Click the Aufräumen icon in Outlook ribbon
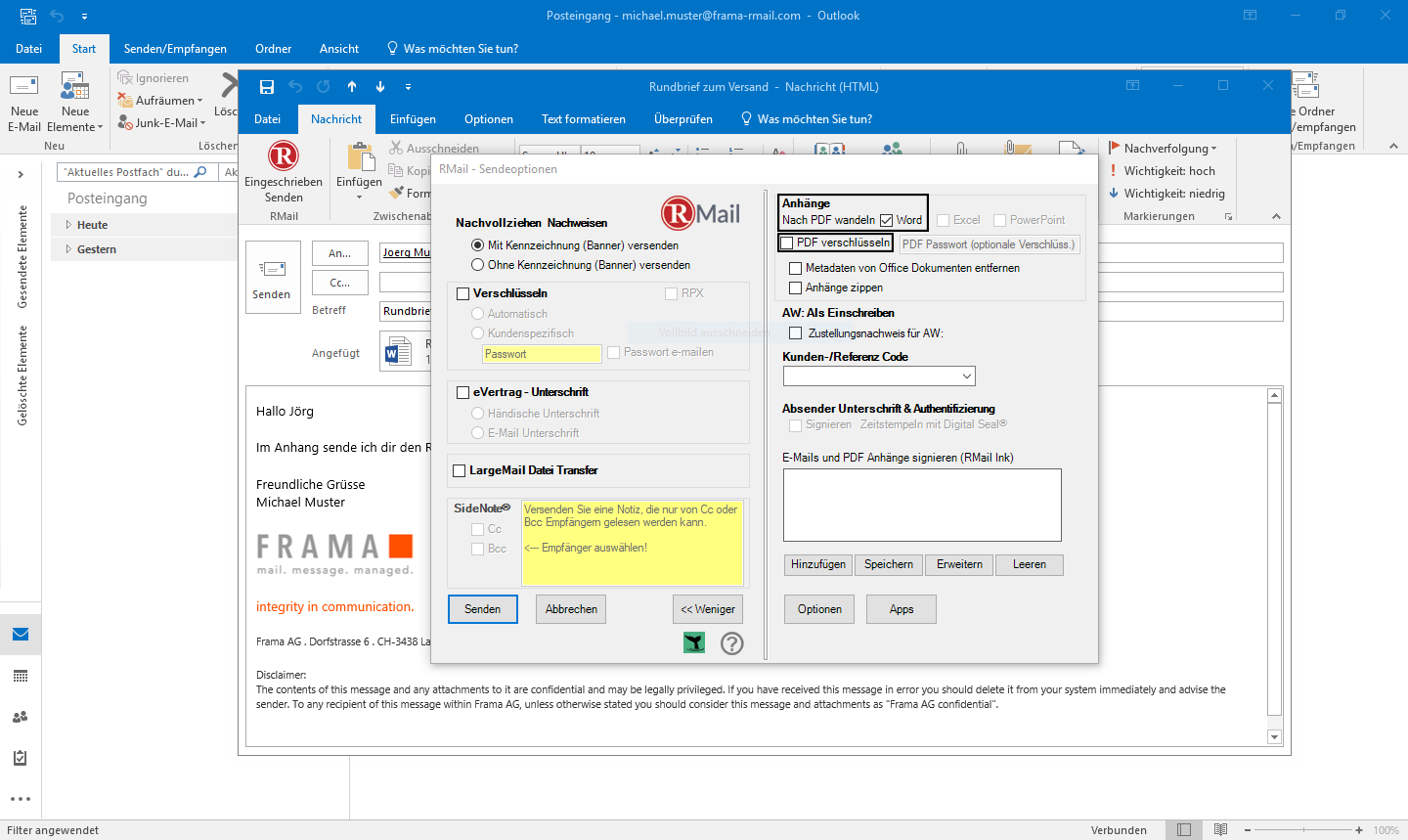Image resolution: width=1408 pixels, height=840 pixels. coord(125,100)
